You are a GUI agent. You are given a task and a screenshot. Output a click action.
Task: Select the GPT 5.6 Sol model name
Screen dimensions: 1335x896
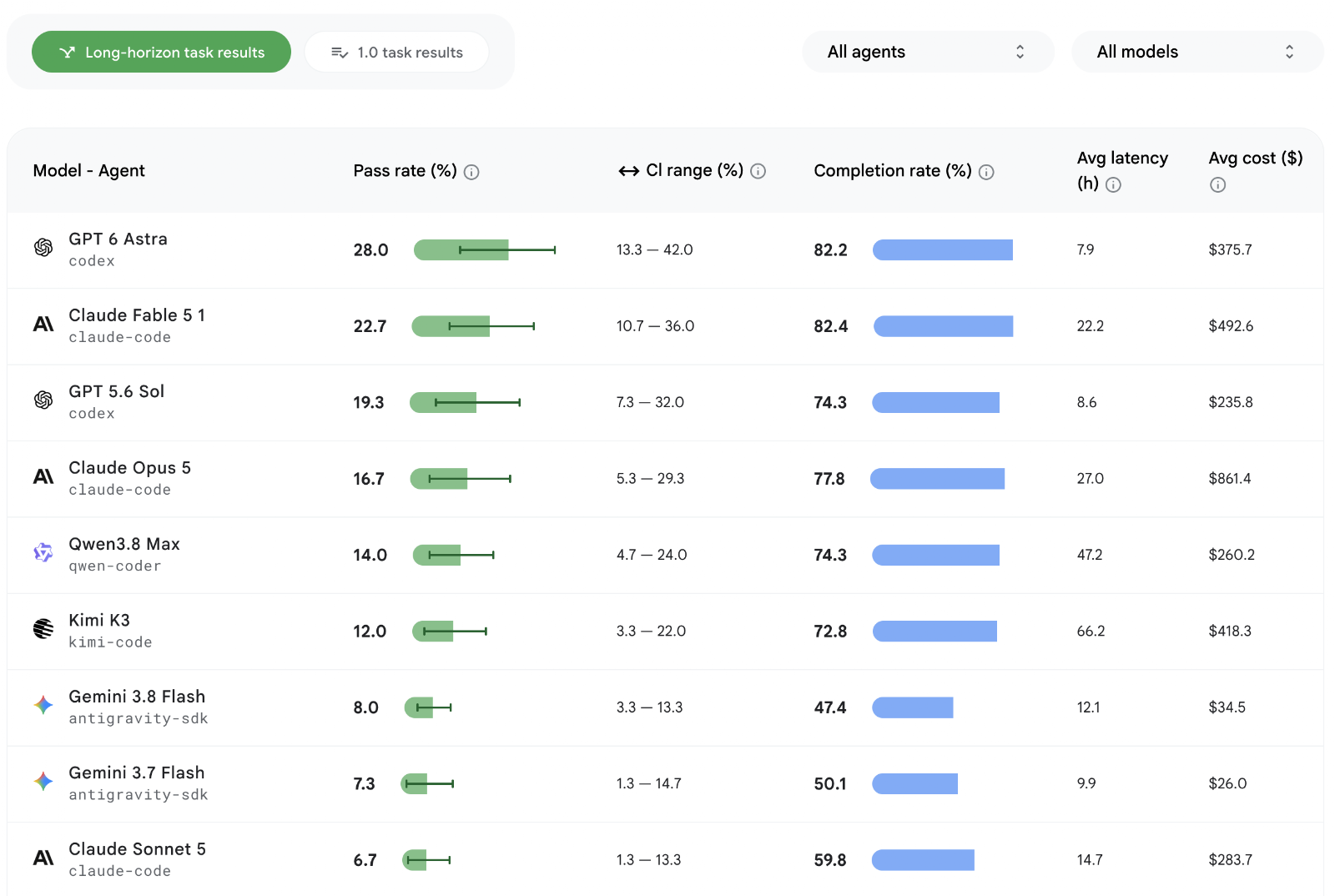point(116,391)
